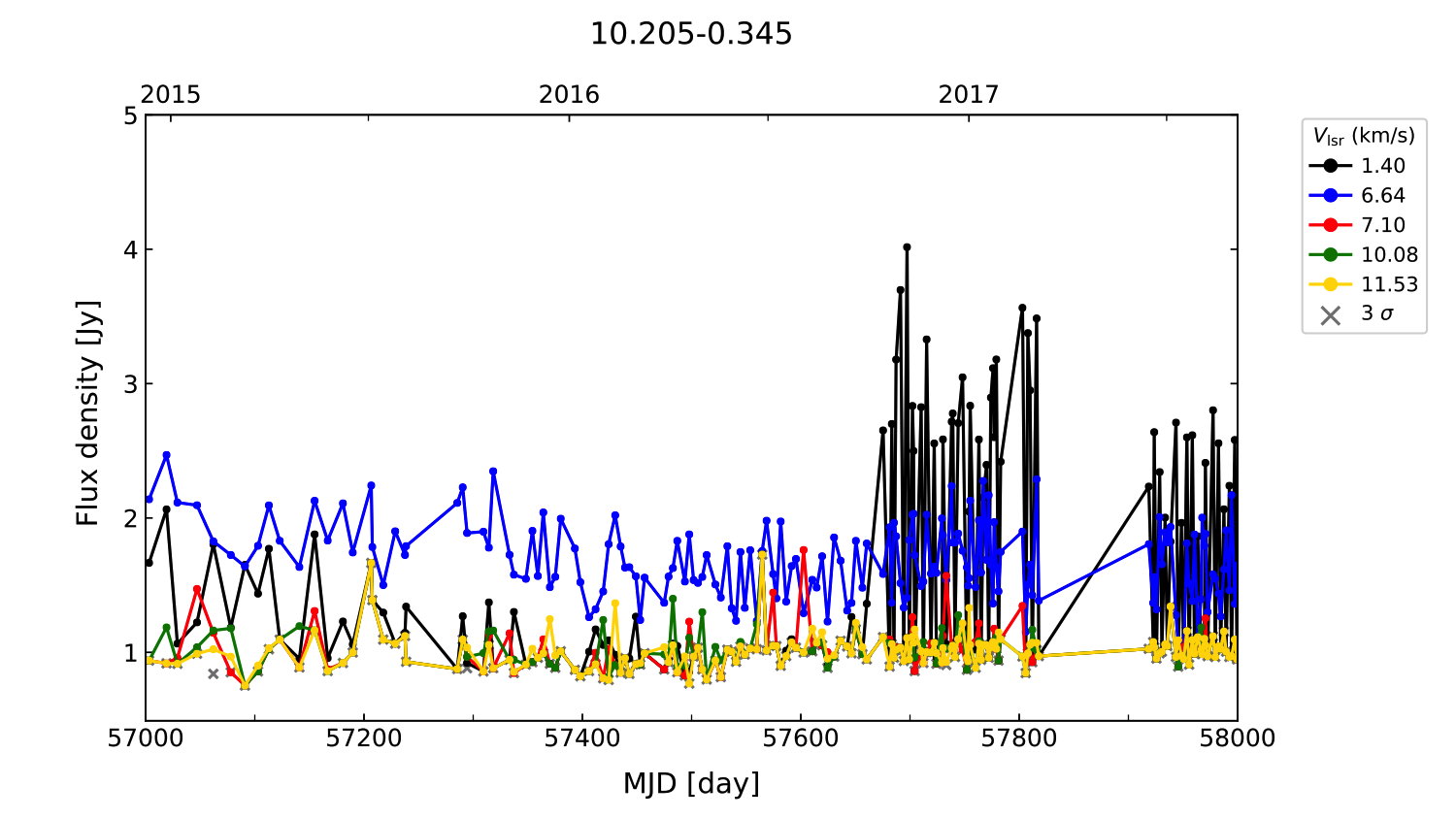Click the 'MJD [day]' x-axis label

tap(691, 783)
